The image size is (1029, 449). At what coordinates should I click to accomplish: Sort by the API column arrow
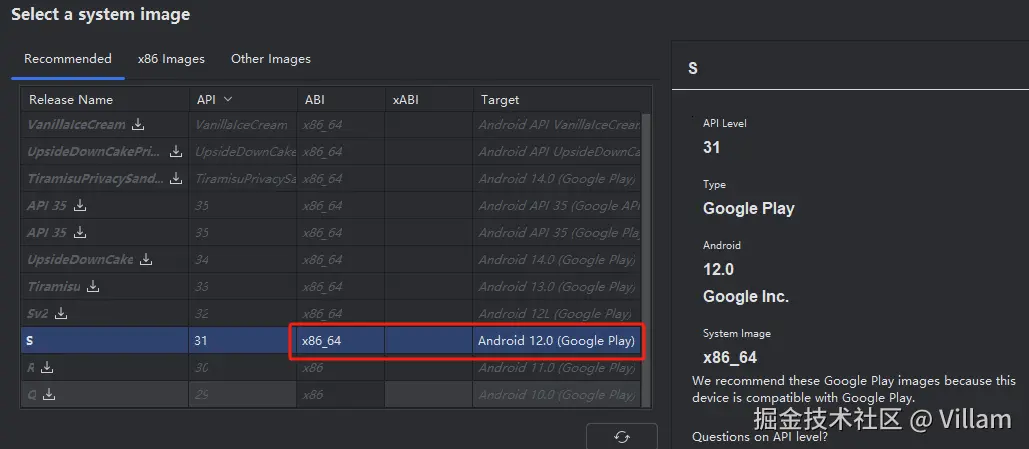point(228,99)
